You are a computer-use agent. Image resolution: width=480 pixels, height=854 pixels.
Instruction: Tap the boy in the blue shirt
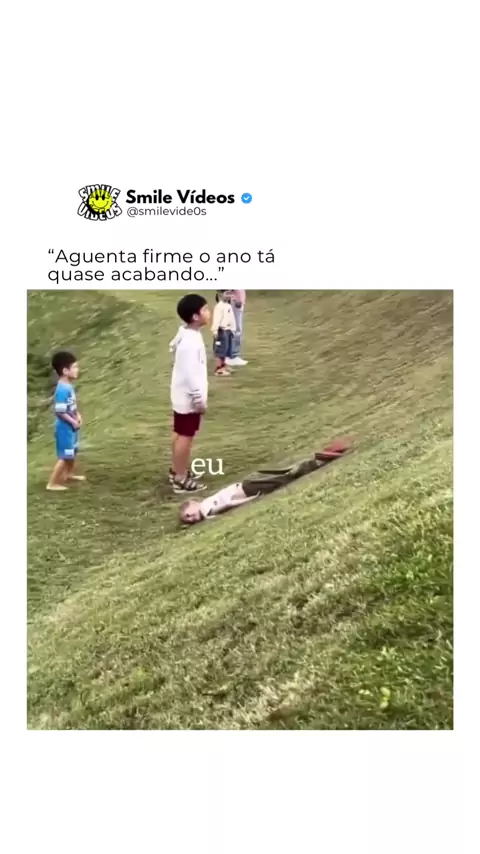click(x=66, y=420)
